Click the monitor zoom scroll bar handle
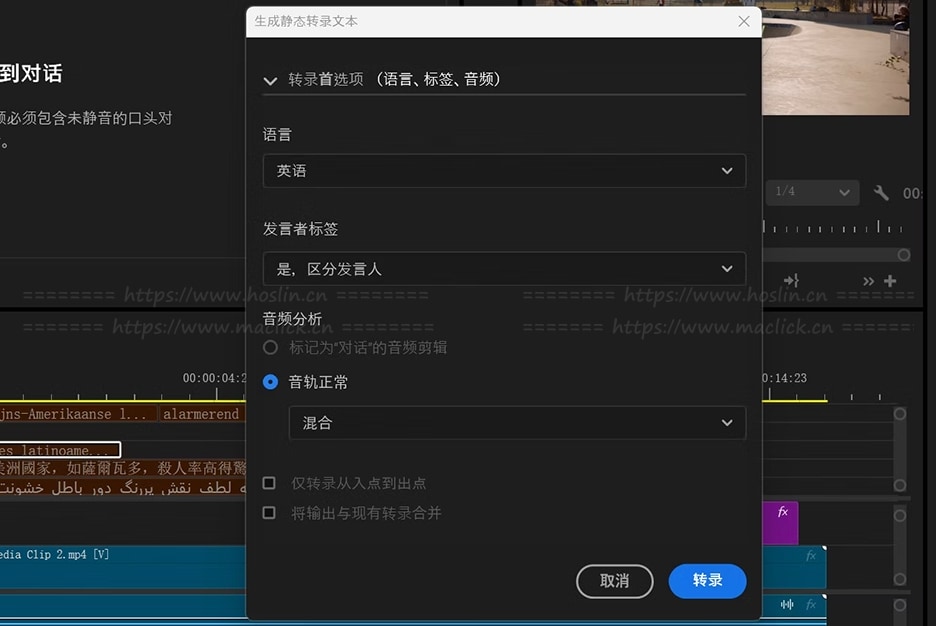This screenshot has height=626, width=936. click(904, 255)
